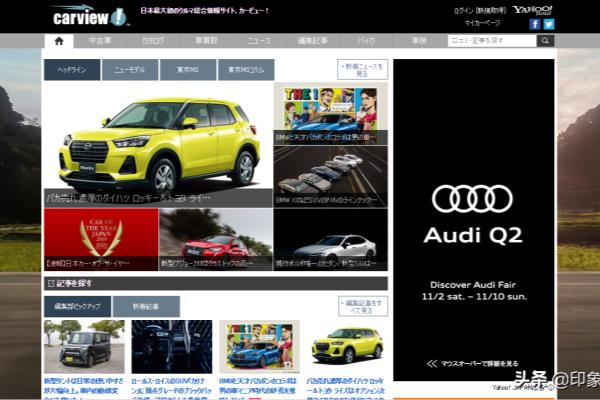Viewport: 600px width, 400px height.
Task: Click the ロールス・ロイス article title link
Action: pyautogui.click(x=171, y=389)
